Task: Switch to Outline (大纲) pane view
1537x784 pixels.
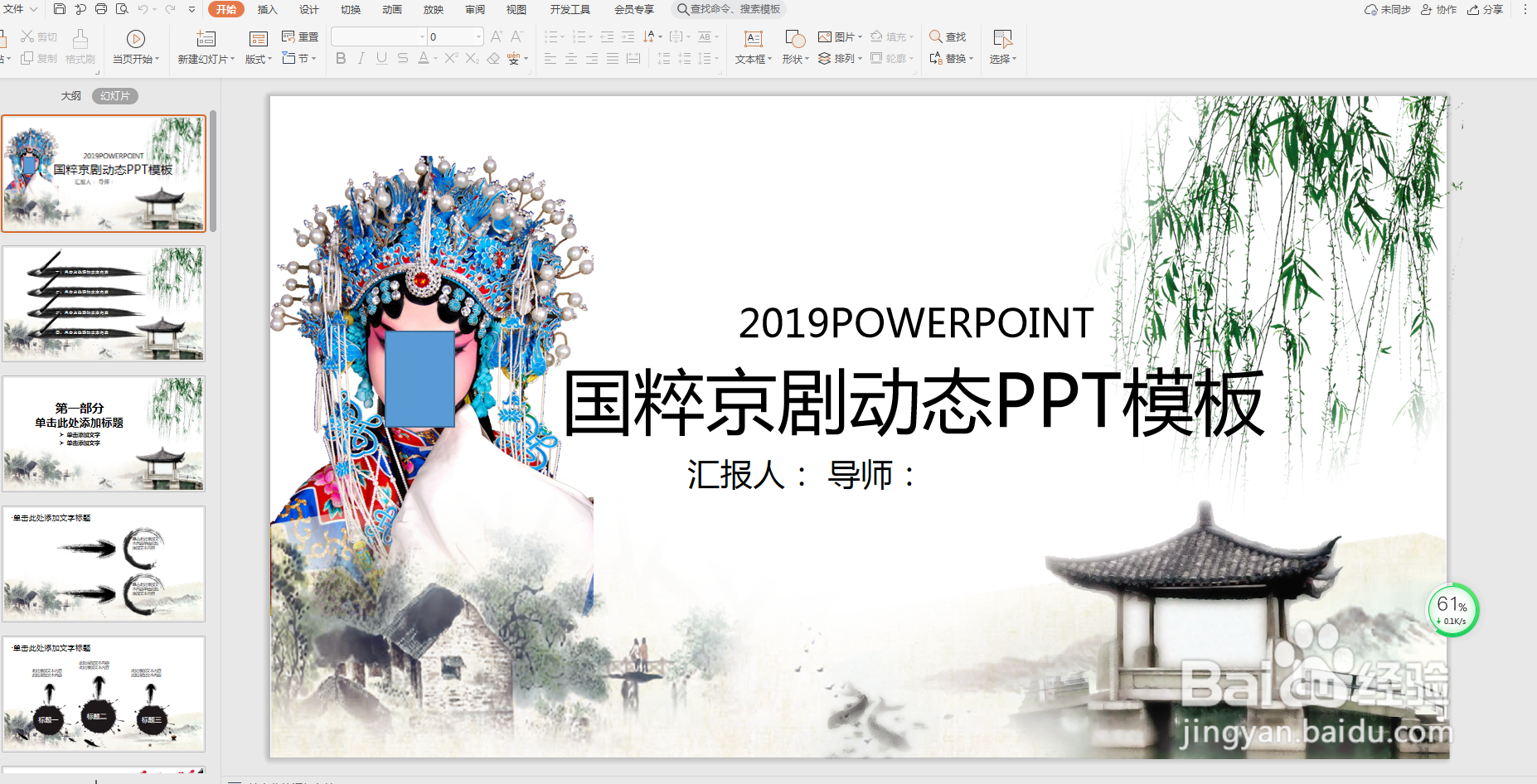Action: [x=71, y=95]
